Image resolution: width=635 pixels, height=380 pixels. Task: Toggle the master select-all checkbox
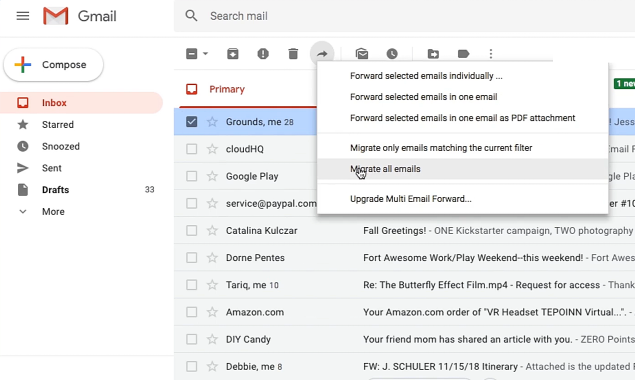tap(192, 53)
